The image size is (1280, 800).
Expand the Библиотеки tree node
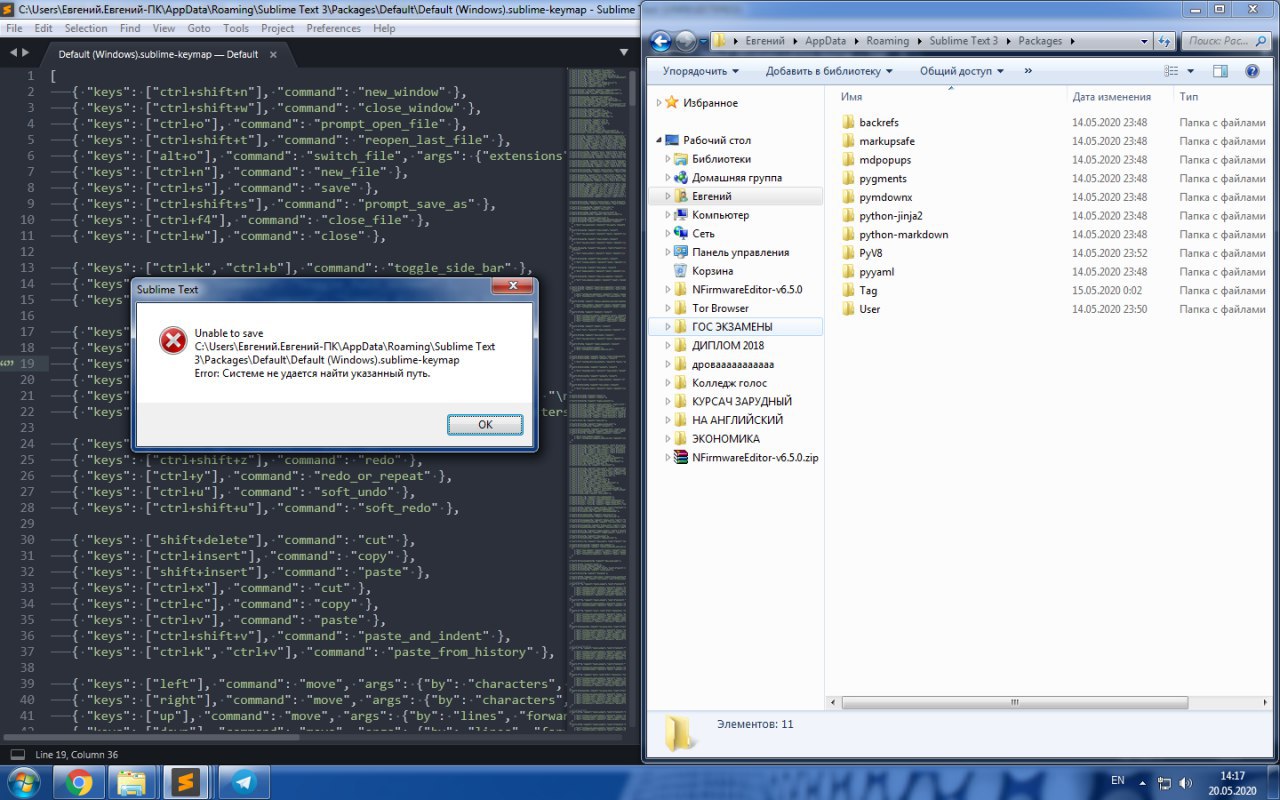tap(668, 159)
